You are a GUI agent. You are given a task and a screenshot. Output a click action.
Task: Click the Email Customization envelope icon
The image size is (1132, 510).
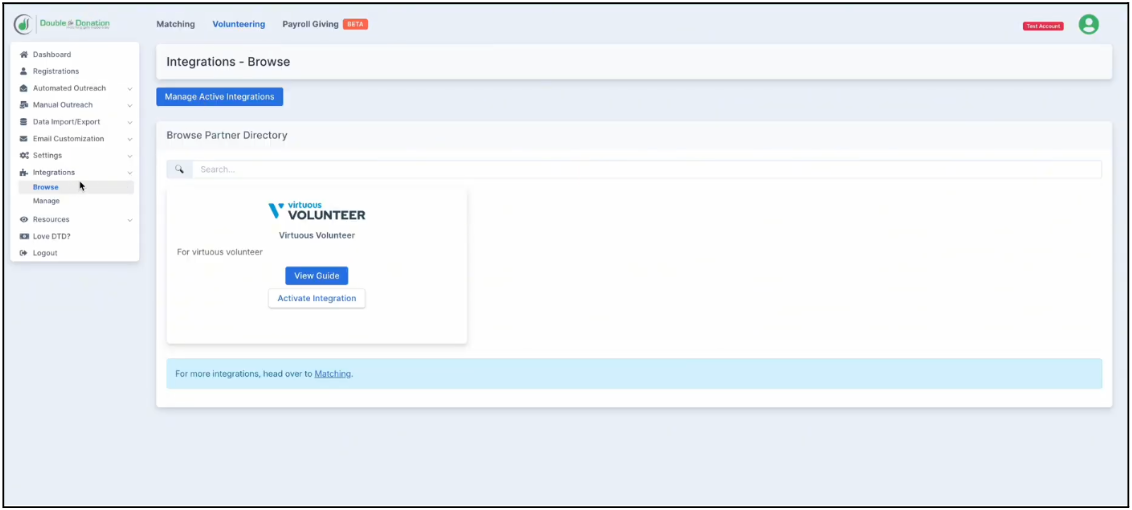(24, 139)
